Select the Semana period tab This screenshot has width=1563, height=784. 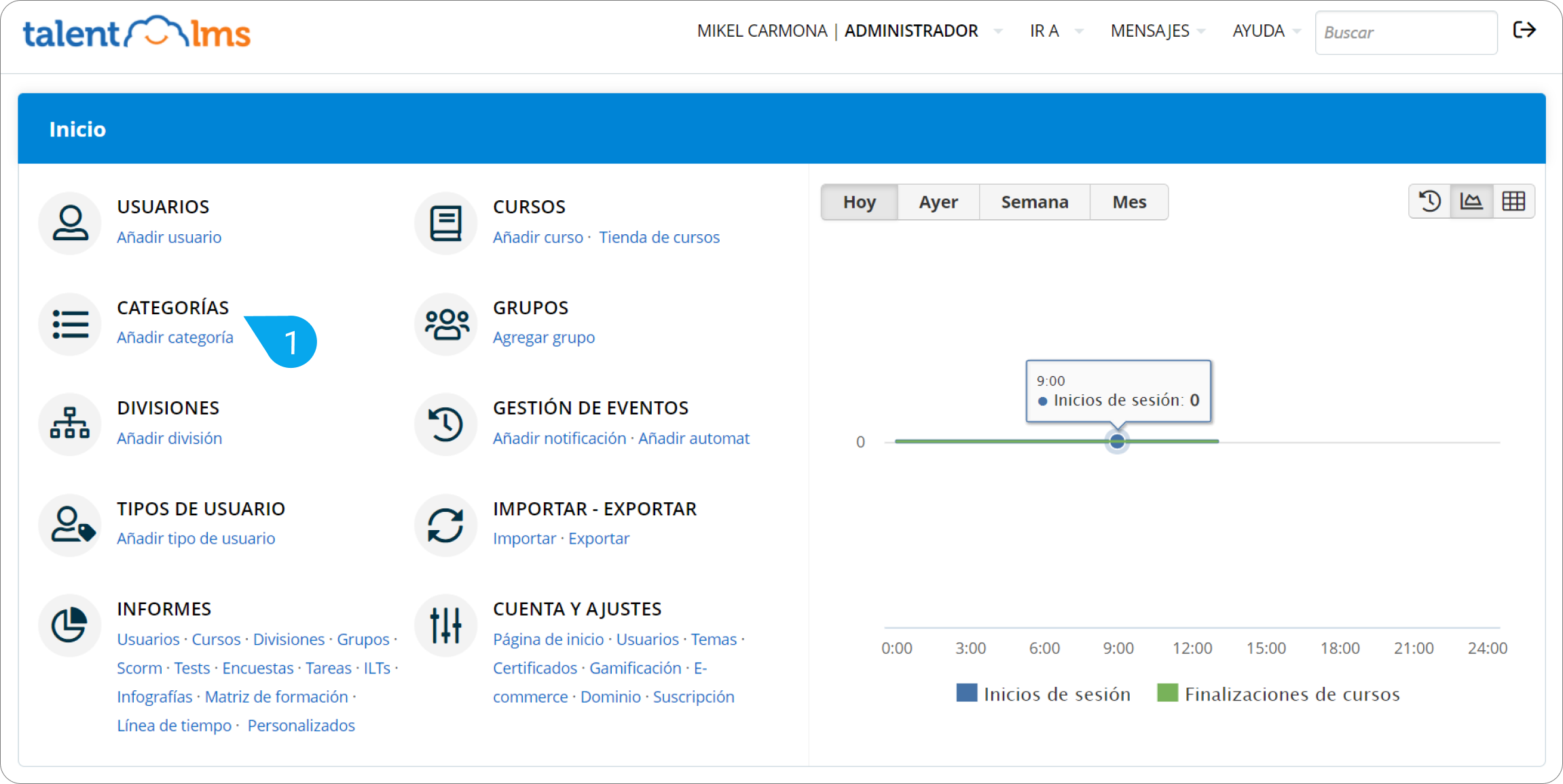point(1035,202)
